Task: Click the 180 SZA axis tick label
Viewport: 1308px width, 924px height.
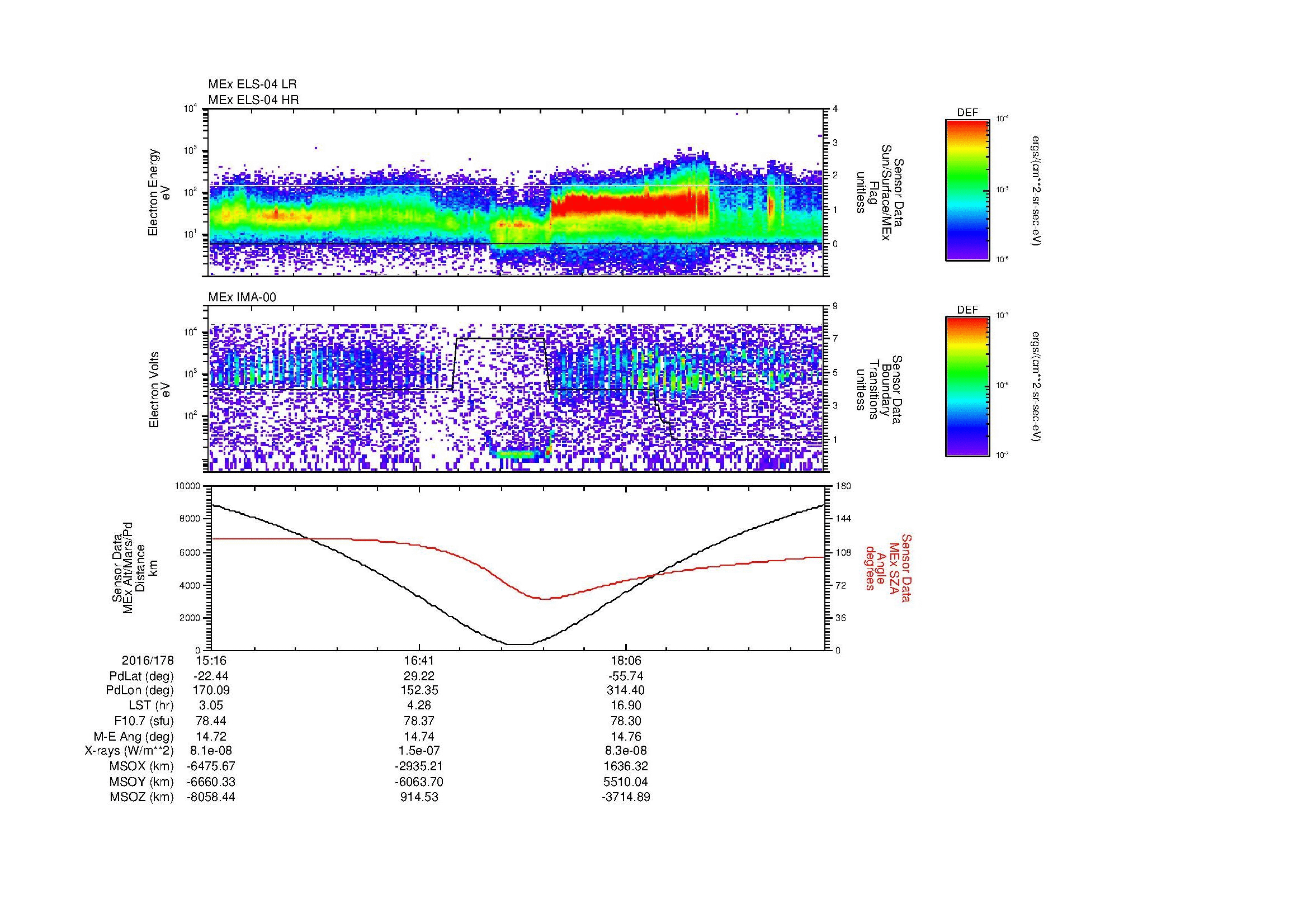Action: point(844,486)
